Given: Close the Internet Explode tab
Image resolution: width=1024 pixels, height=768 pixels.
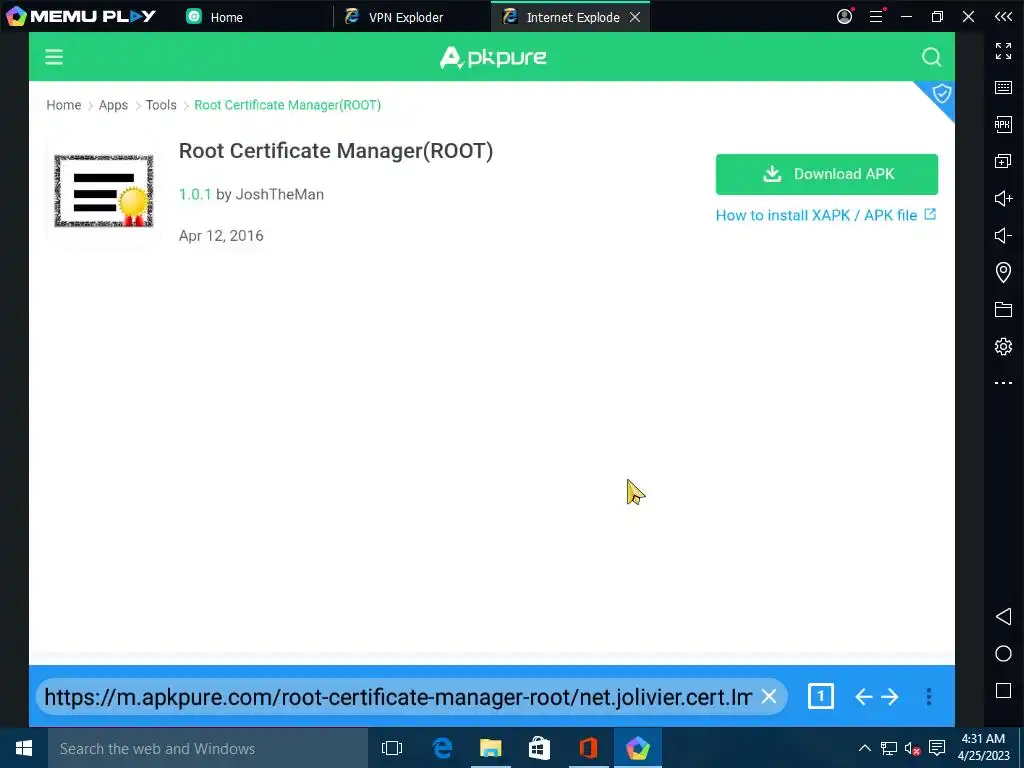Looking at the screenshot, I should (635, 18).
